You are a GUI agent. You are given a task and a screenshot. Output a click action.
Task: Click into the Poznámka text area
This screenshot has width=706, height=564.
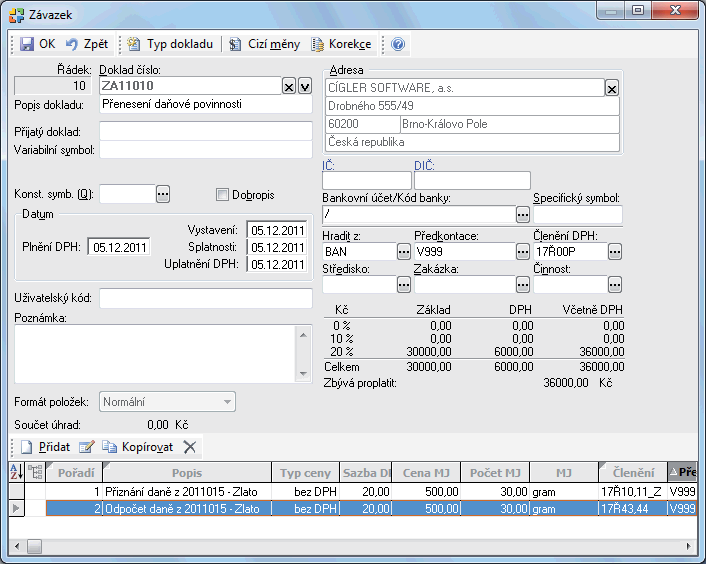coord(150,353)
